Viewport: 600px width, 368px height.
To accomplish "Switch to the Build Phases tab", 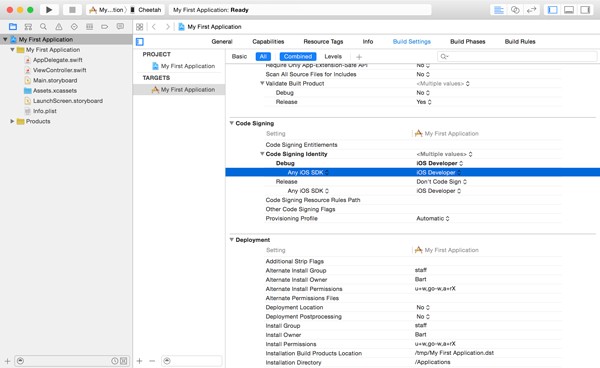I will point(468,41).
